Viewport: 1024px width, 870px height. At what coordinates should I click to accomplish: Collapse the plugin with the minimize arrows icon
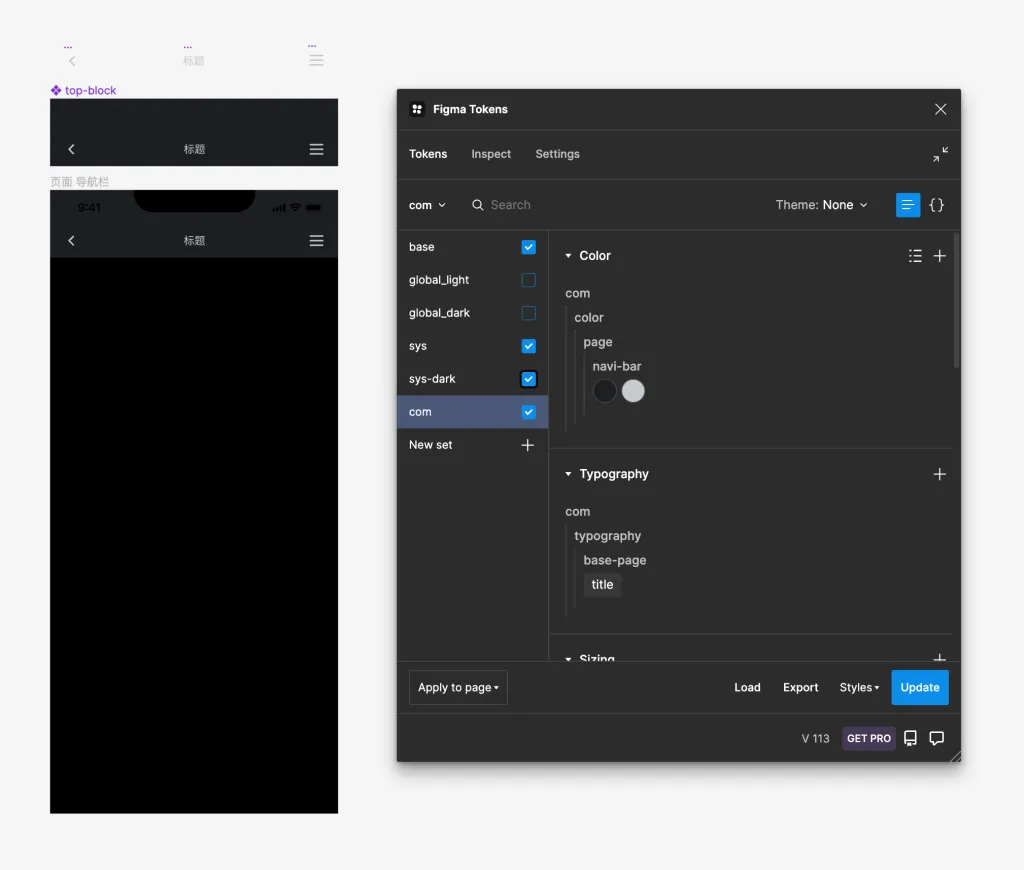(940, 154)
